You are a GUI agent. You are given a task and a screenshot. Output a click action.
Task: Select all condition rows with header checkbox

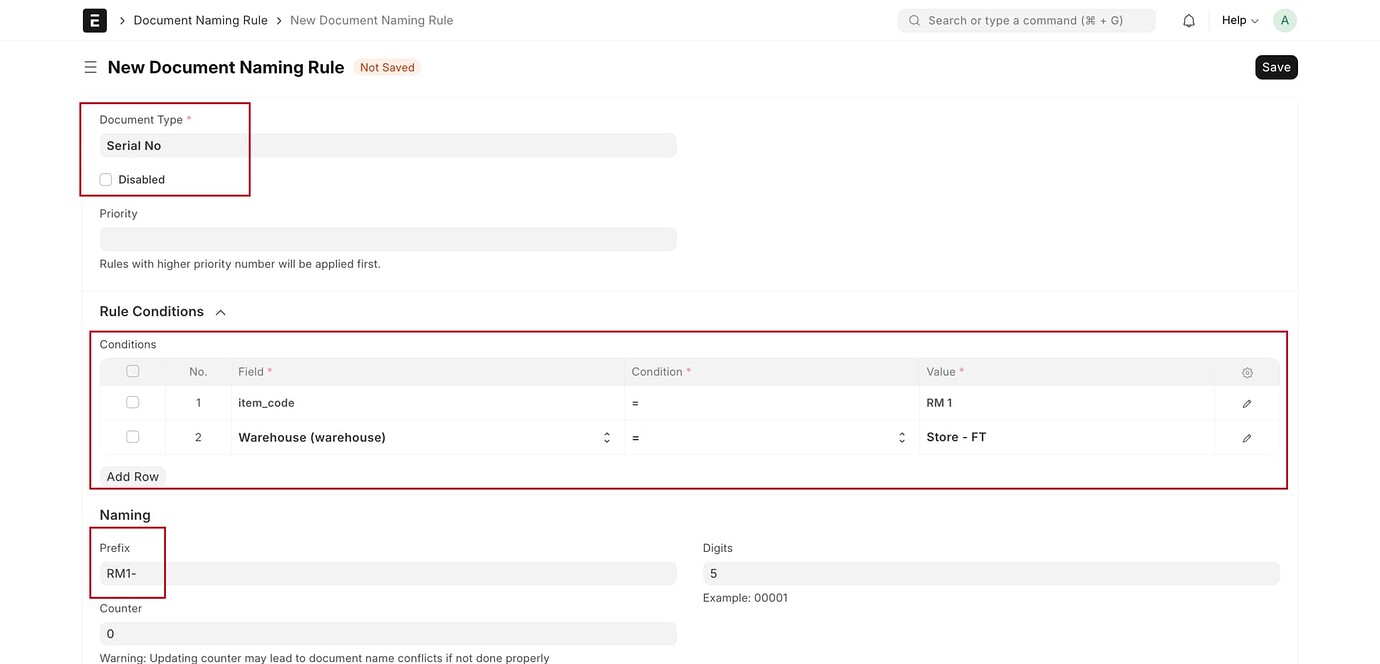tap(132, 369)
